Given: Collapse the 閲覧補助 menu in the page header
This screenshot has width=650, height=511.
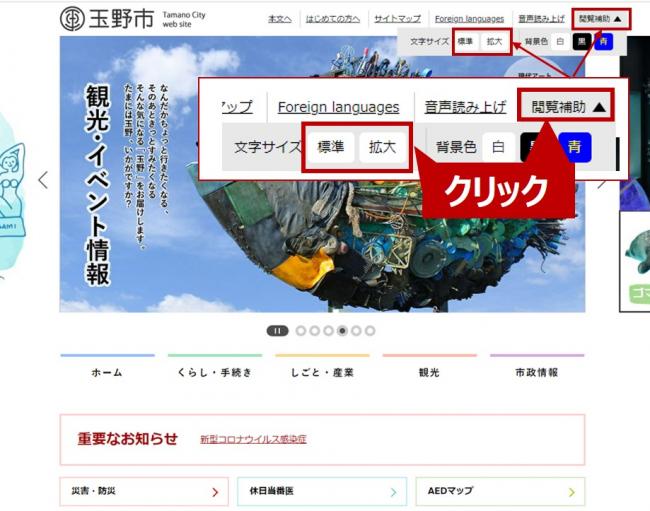Looking at the screenshot, I should pos(601,19).
